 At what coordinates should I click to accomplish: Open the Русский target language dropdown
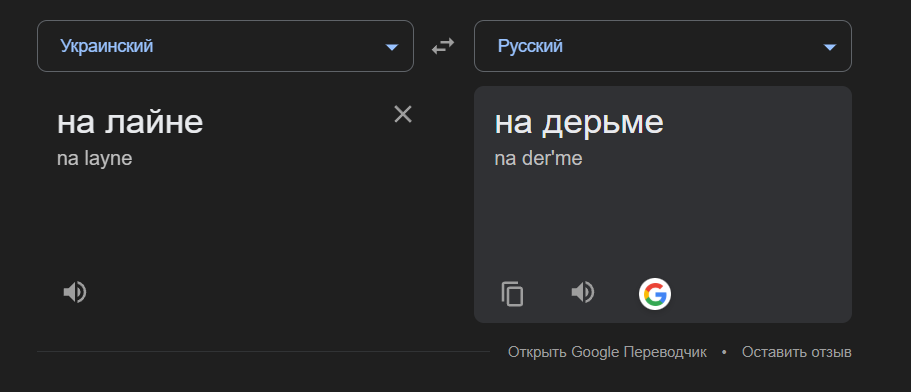(663, 46)
